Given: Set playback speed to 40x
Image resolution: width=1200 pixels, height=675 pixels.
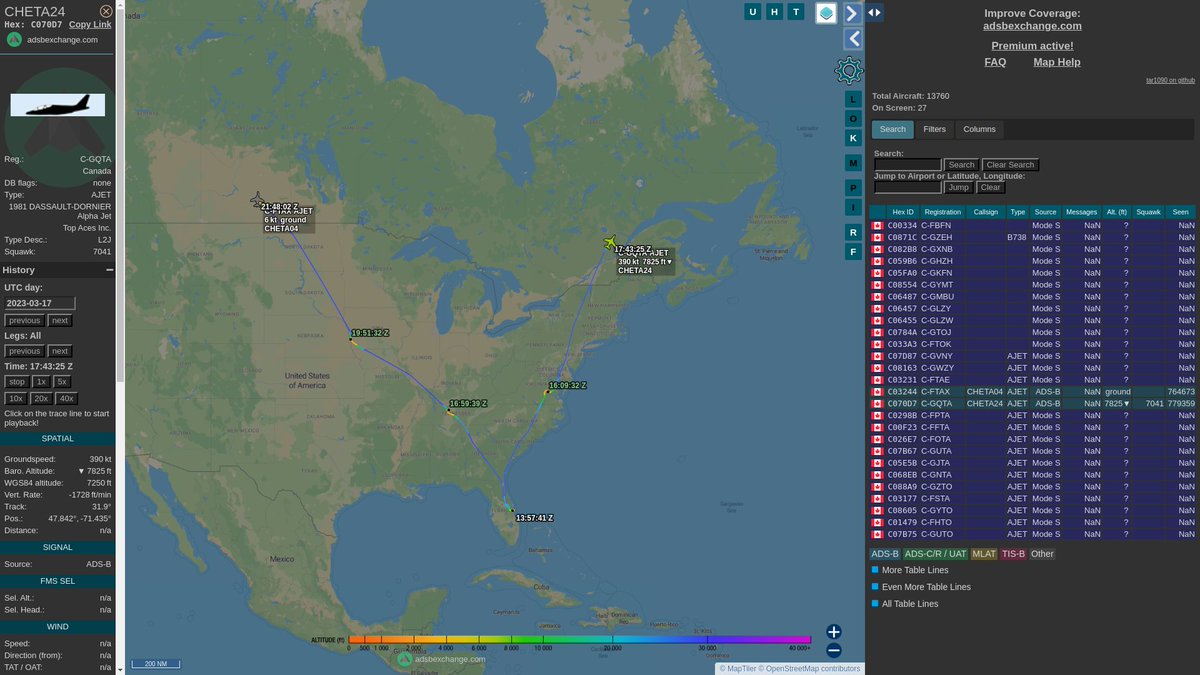Looking at the screenshot, I should tap(67, 398).
